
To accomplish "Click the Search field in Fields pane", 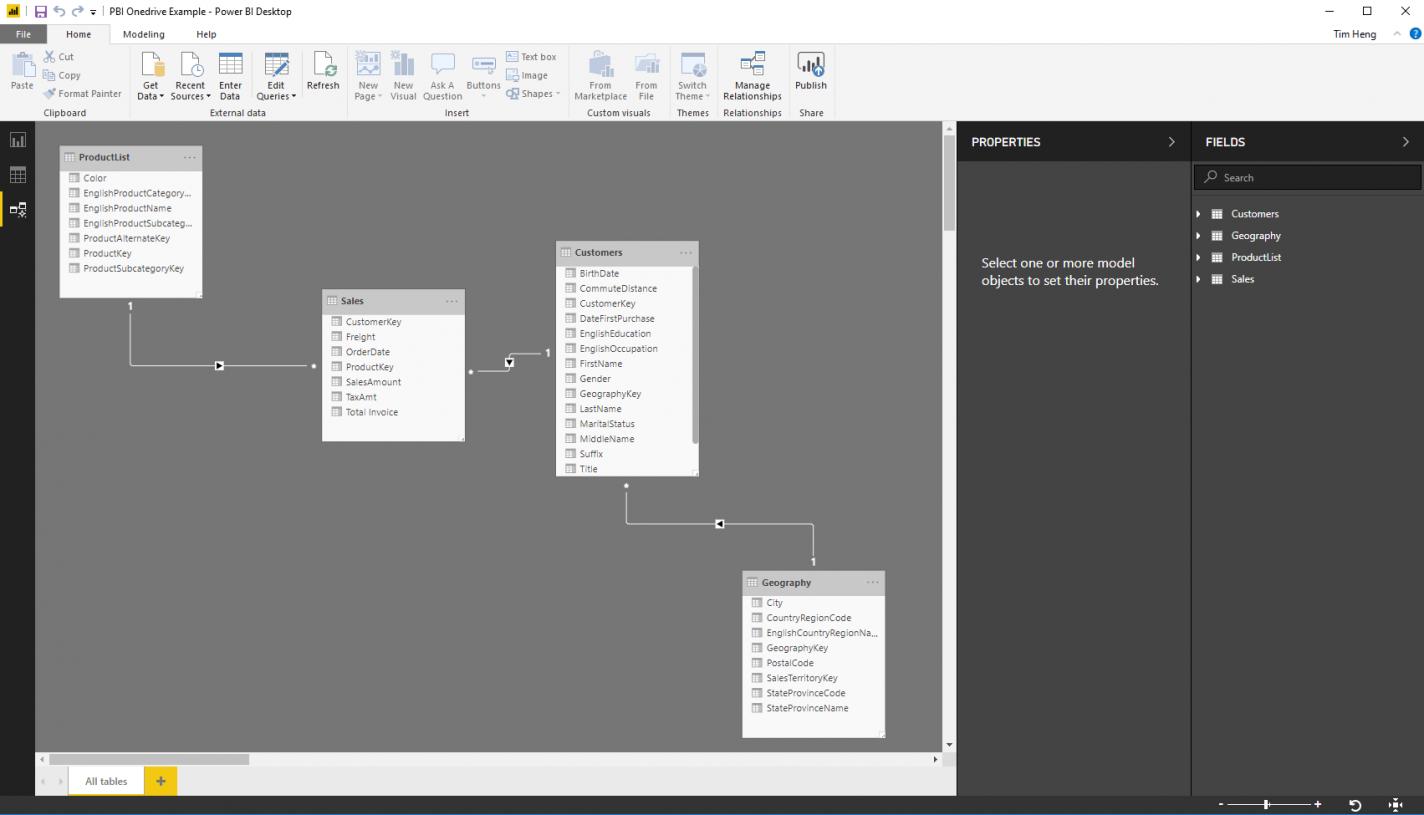I will click(1307, 177).
